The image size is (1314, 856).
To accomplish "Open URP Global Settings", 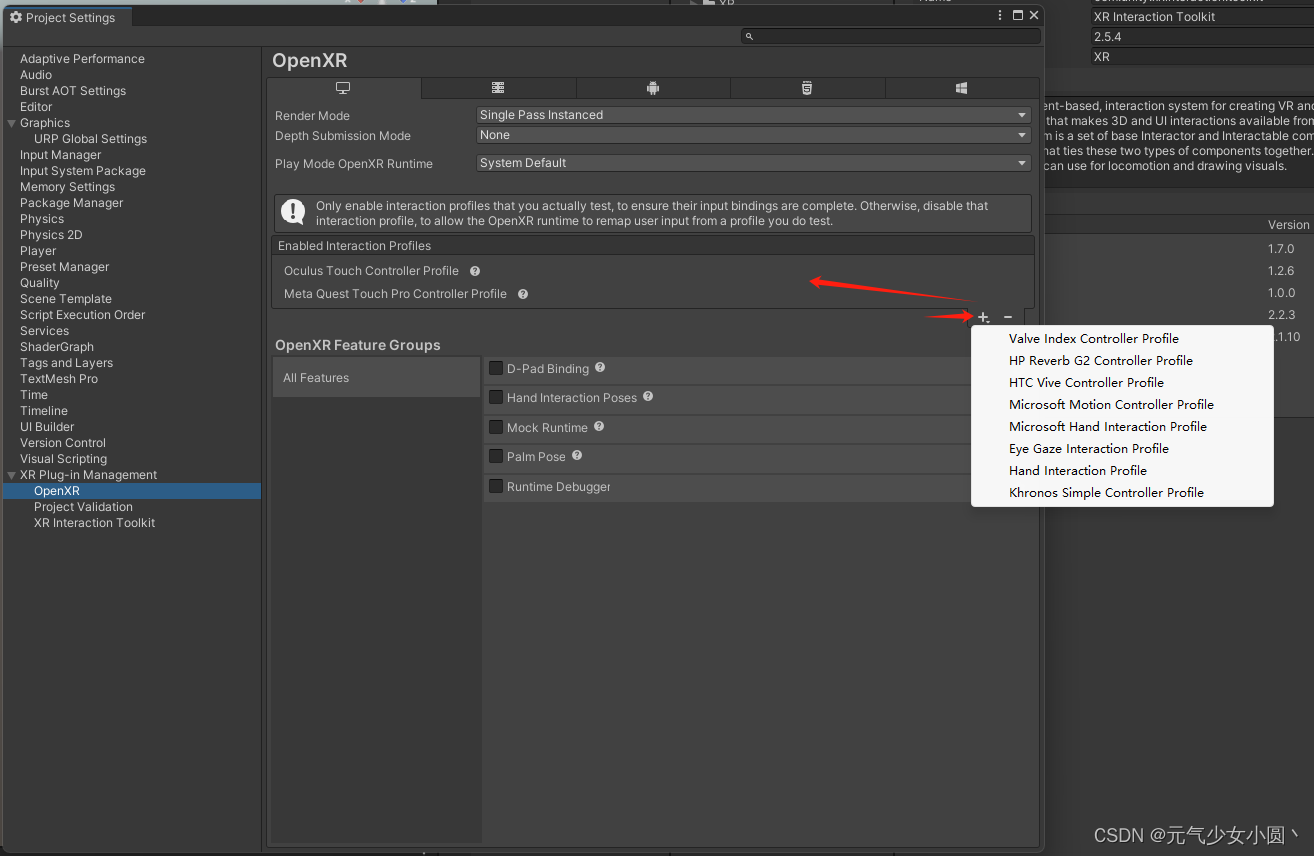I will click(x=90, y=139).
